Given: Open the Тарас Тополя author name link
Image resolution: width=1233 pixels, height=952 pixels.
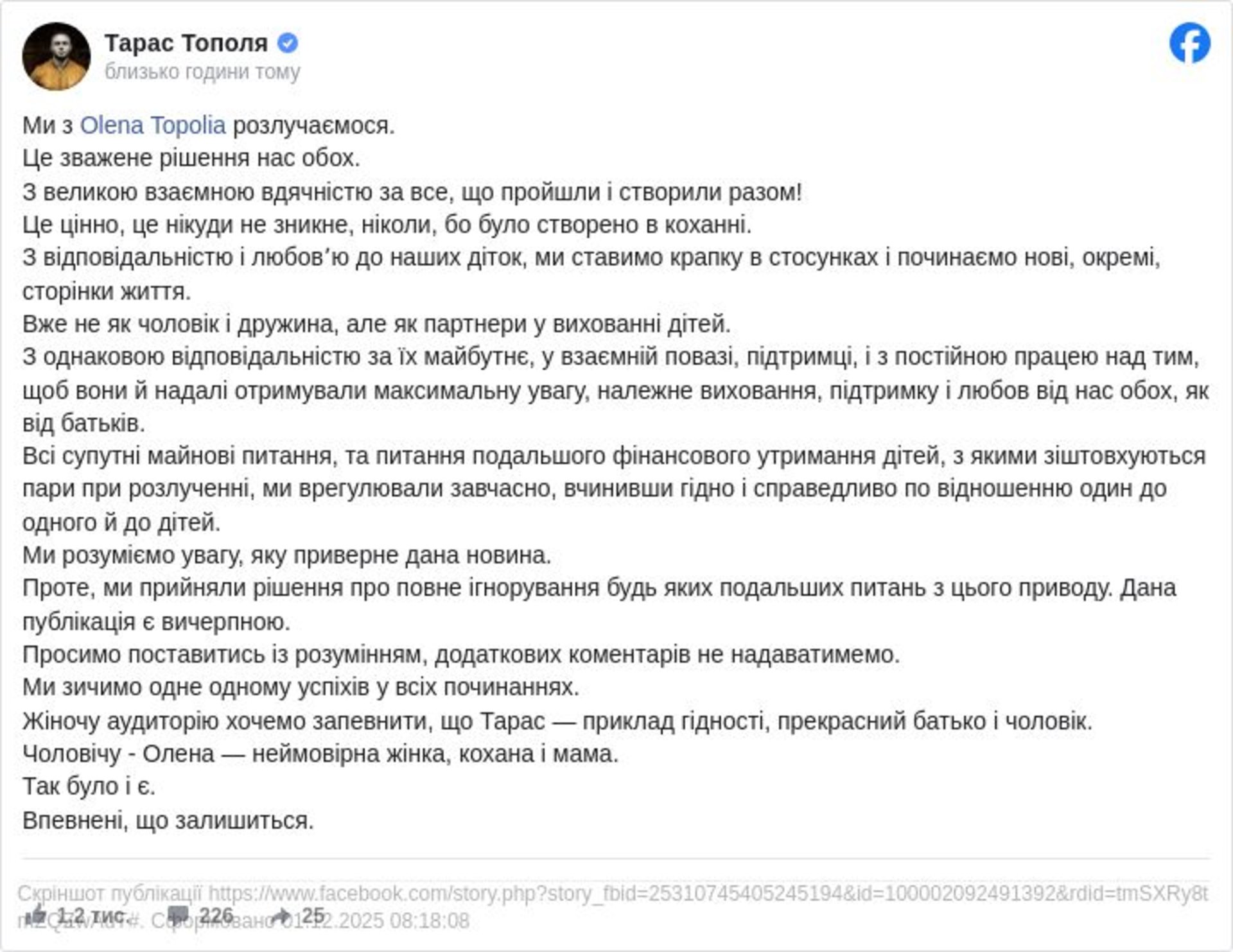Looking at the screenshot, I should pyautogui.click(x=186, y=43).
